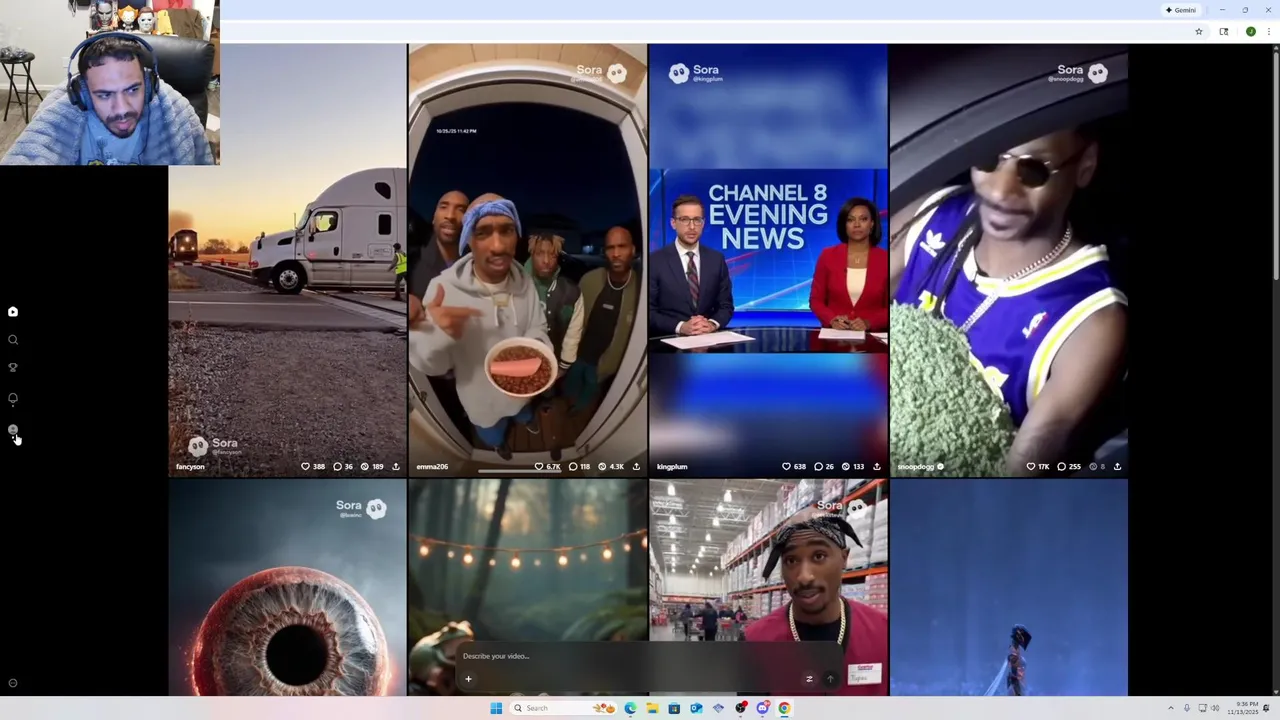Open Channel 8 Evening News video

coord(768,260)
